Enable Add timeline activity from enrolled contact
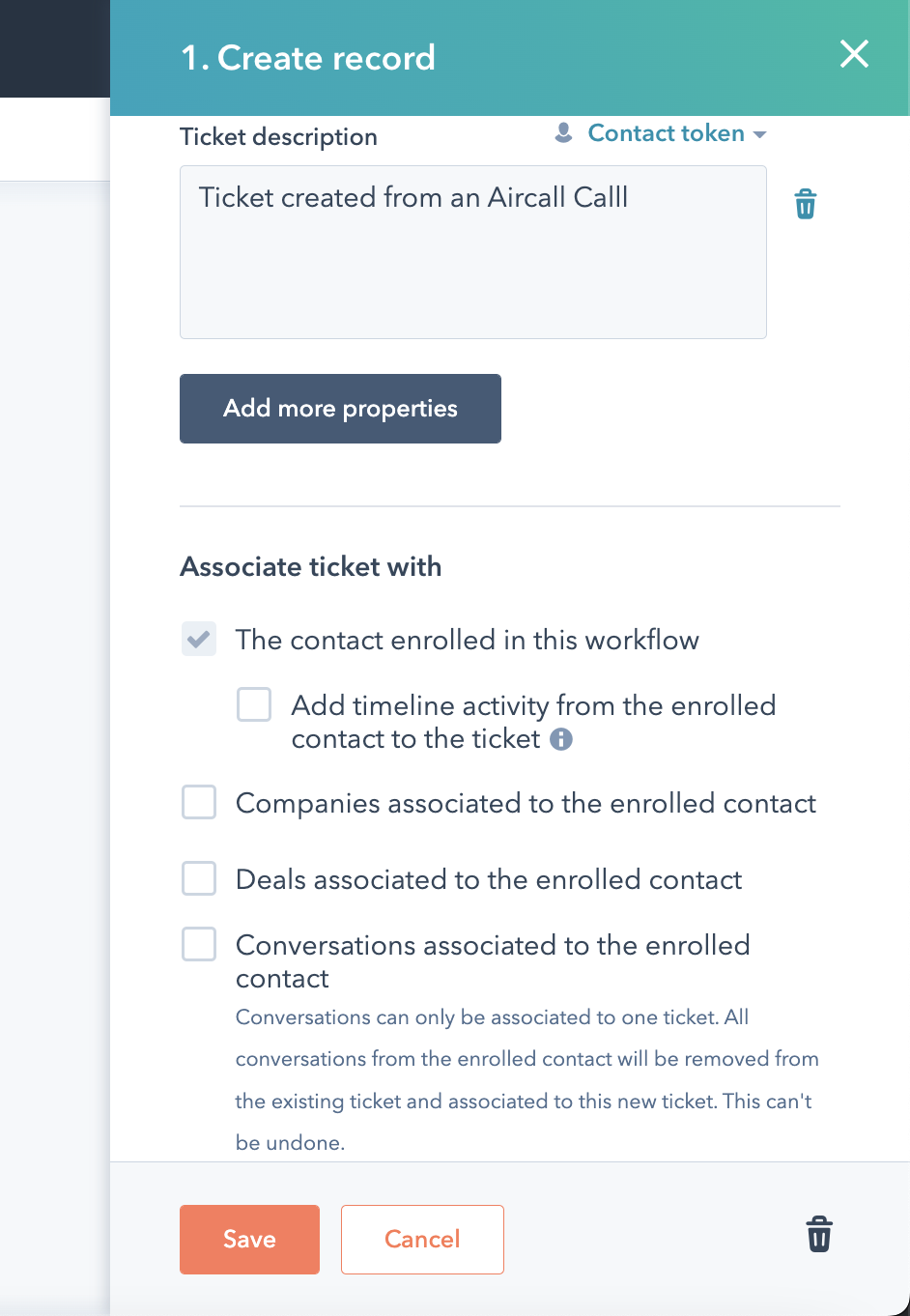Screen dimensions: 910x1316 tap(254, 704)
